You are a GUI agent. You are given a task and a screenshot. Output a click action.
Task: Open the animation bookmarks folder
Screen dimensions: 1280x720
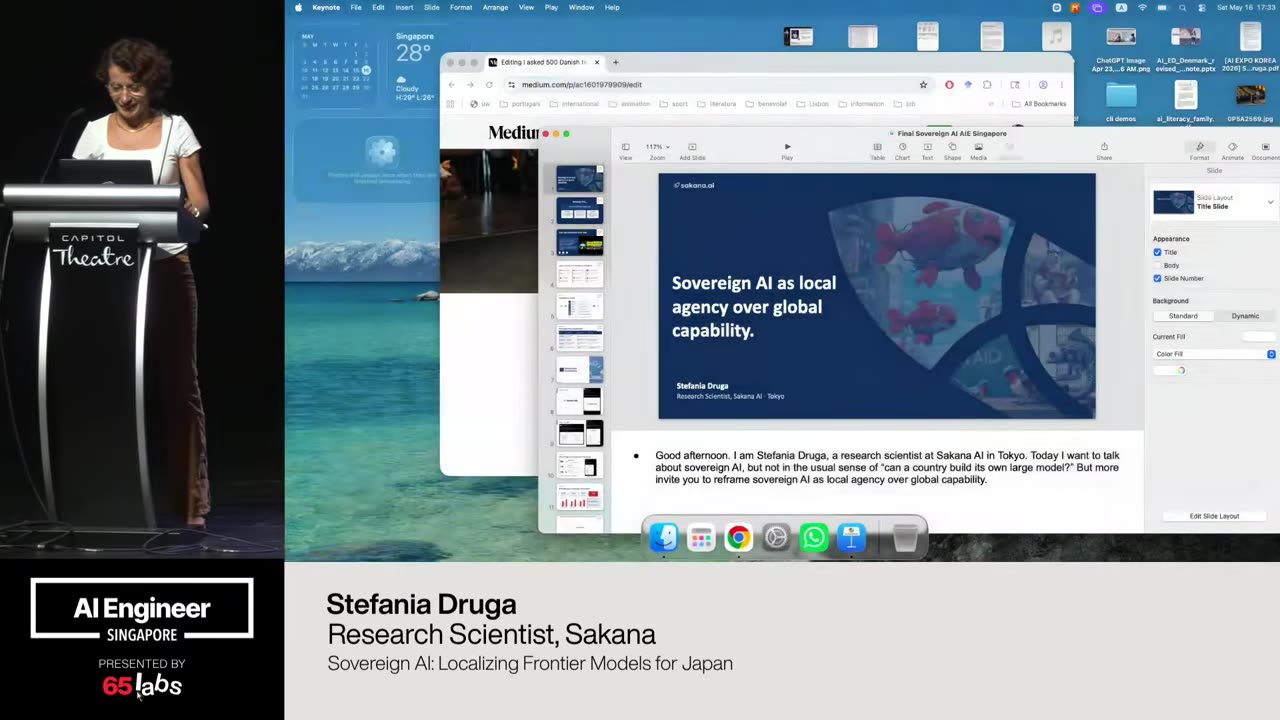pyautogui.click(x=629, y=104)
